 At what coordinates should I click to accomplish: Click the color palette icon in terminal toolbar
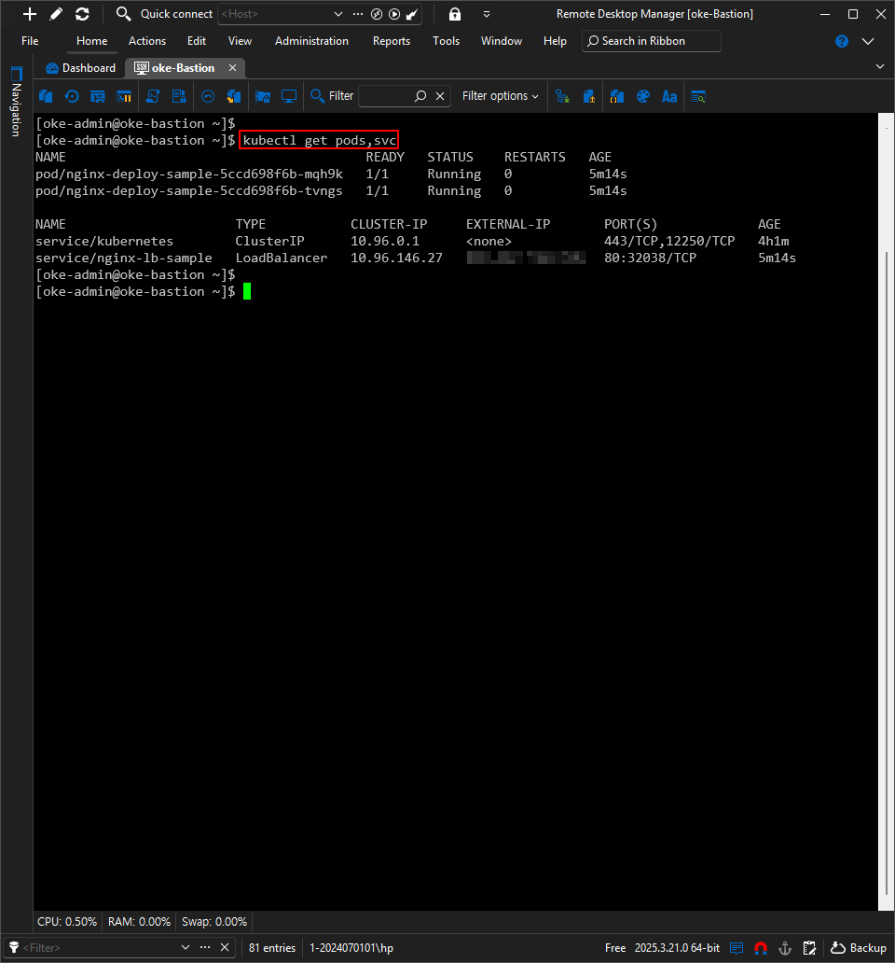643,96
